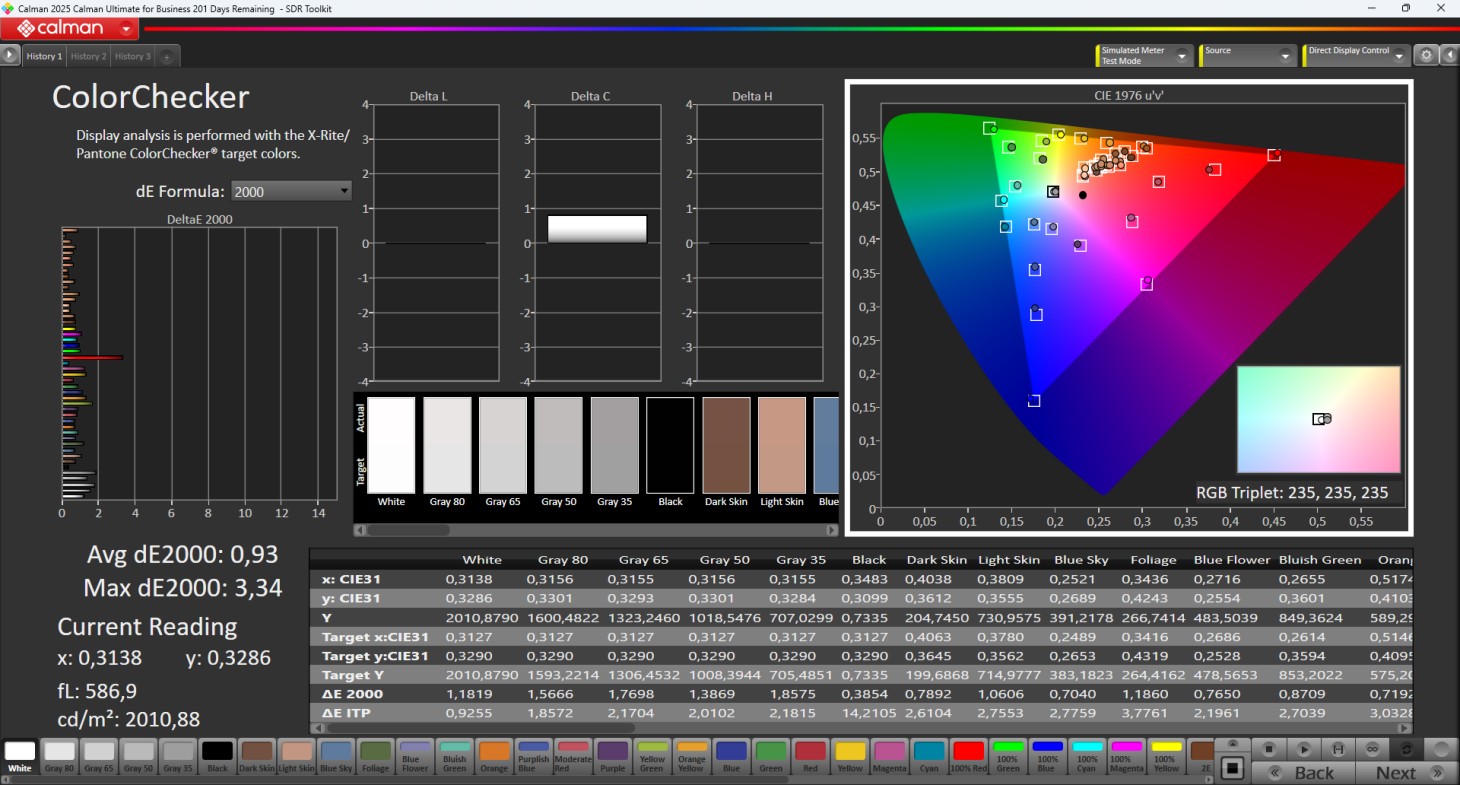Click the stop measurement button
The height and width of the screenshot is (785, 1460).
click(1269, 749)
